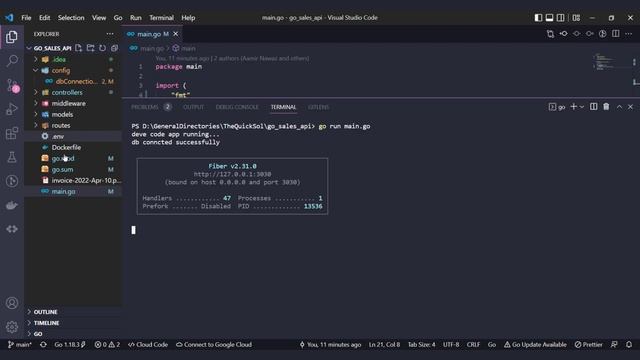Split the terminal panel
640x360 pixels.
click(593, 107)
